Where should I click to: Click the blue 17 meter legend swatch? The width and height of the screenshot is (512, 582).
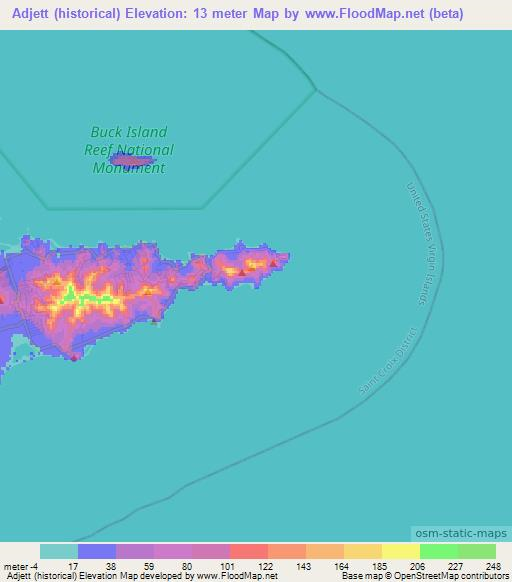(x=97, y=551)
